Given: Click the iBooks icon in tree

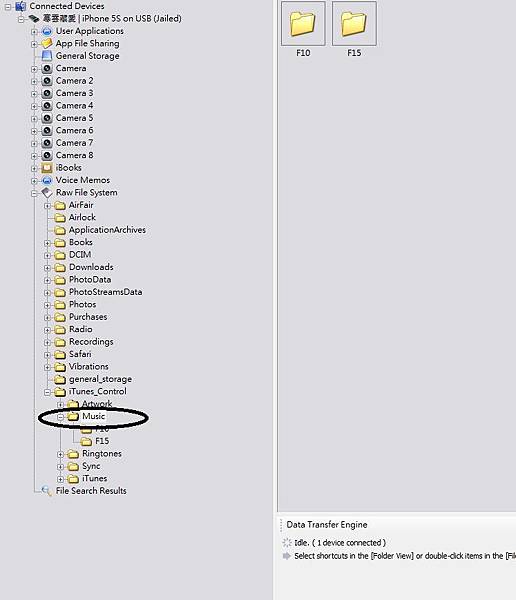Looking at the screenshot, I should [47, 168].
